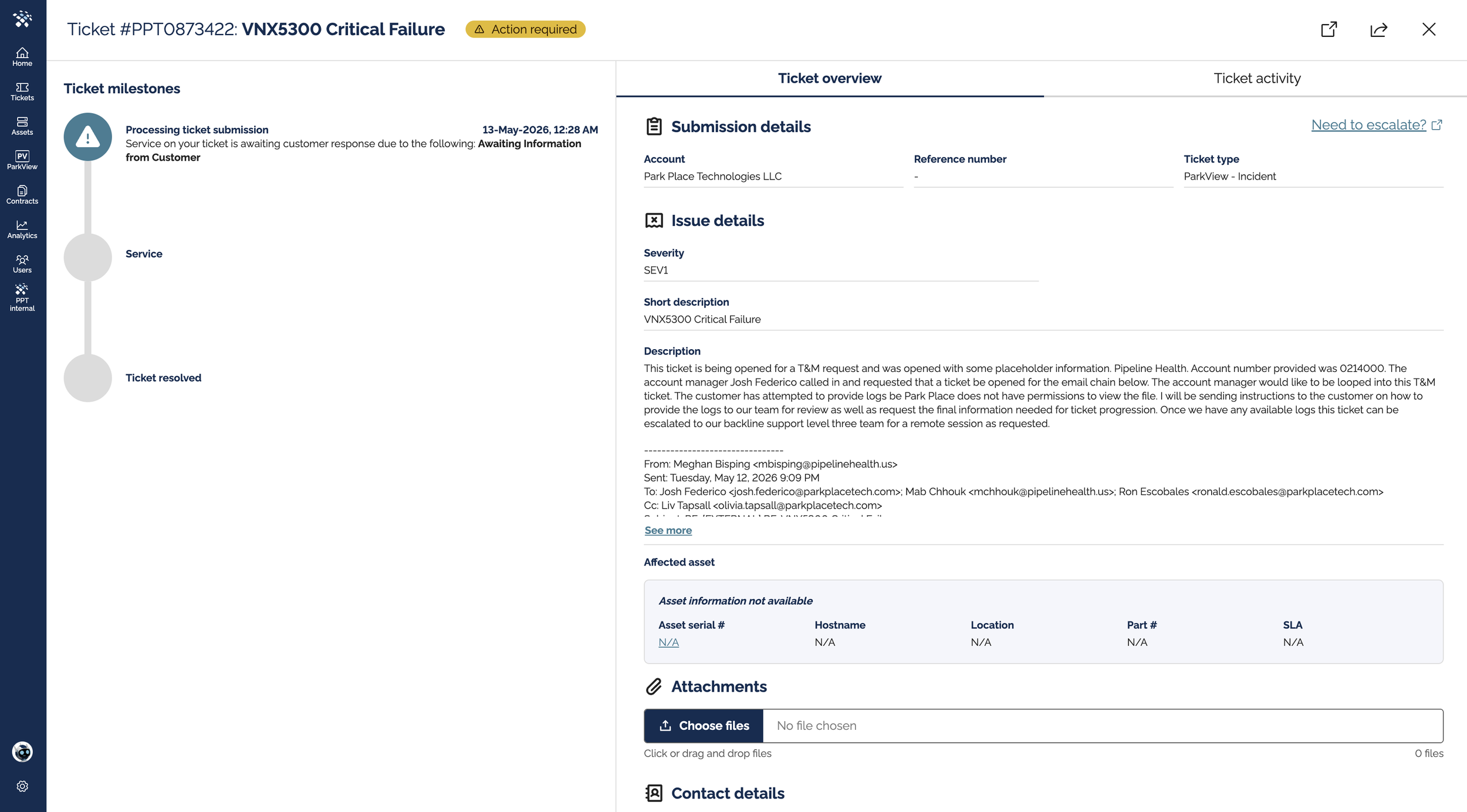Click the Awaiting Information from Customer text

353,151
